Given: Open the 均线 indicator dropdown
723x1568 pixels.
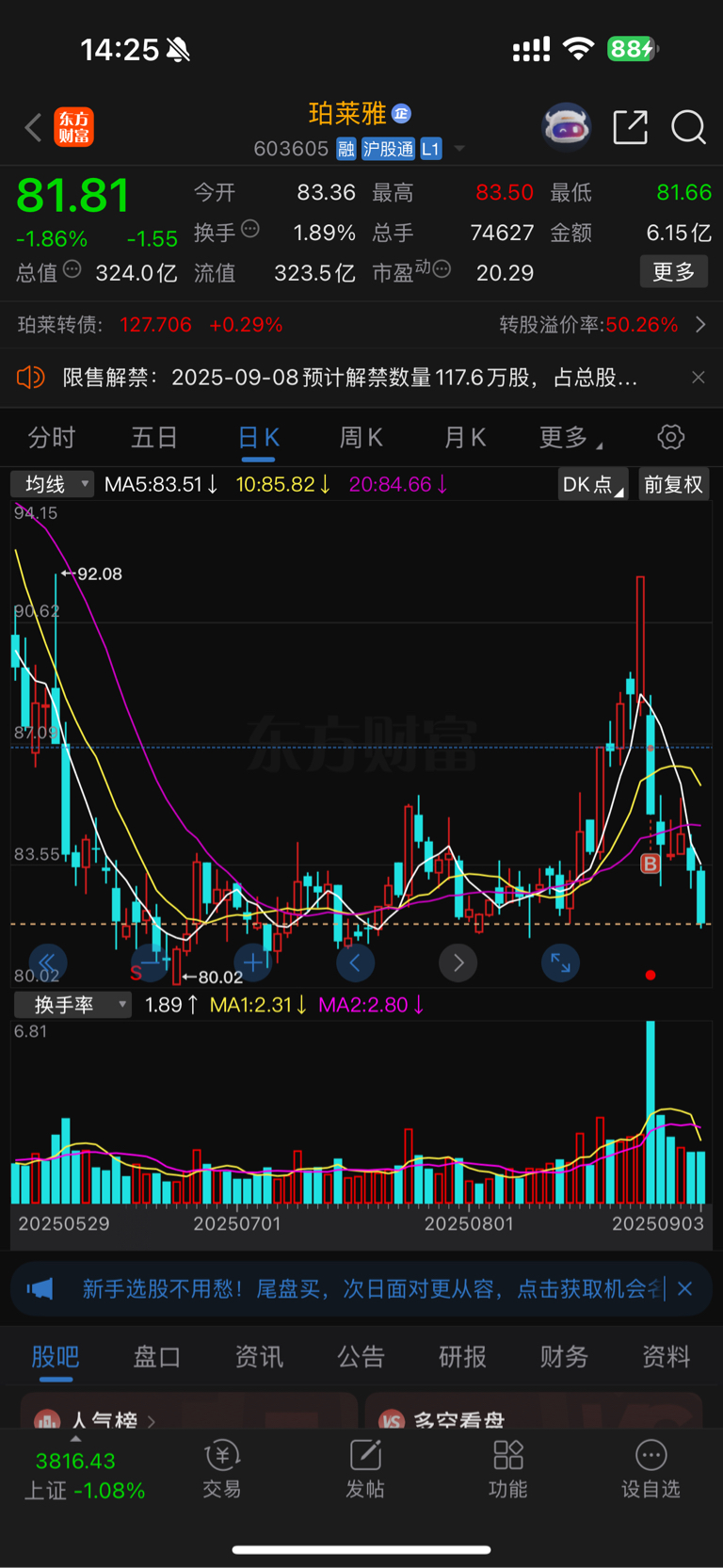Looking at the screenshot, I should coord(52,484).
